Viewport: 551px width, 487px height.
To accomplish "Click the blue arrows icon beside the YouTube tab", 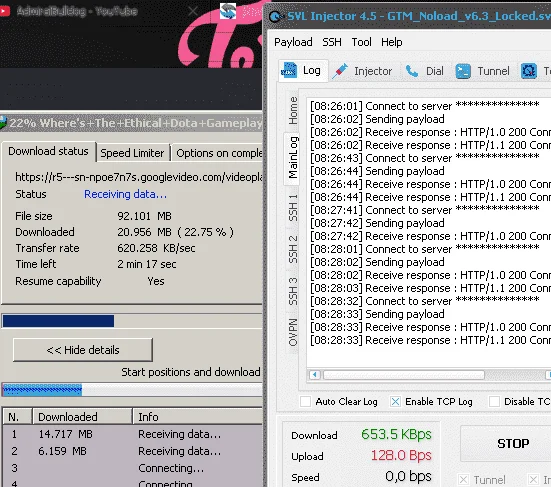I will tap(228, 11).
